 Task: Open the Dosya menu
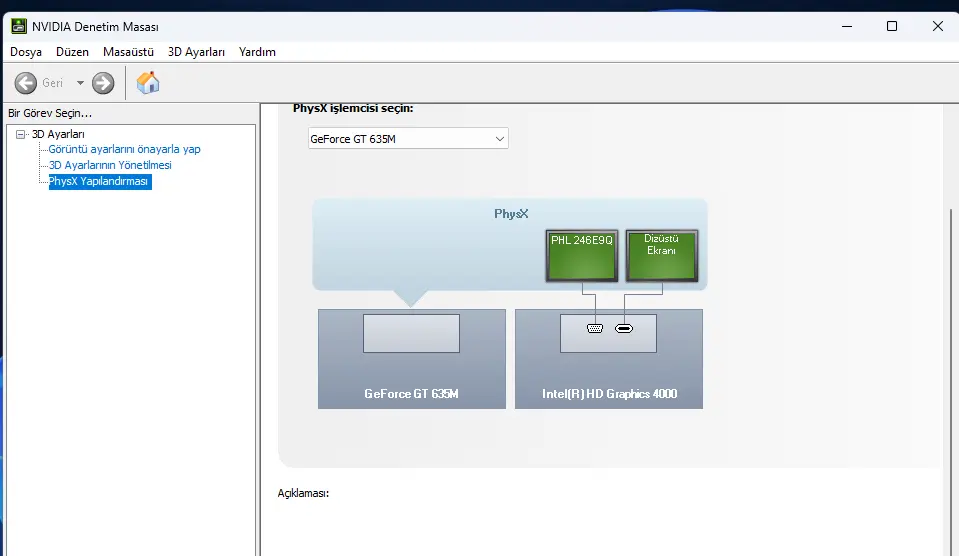26,52
